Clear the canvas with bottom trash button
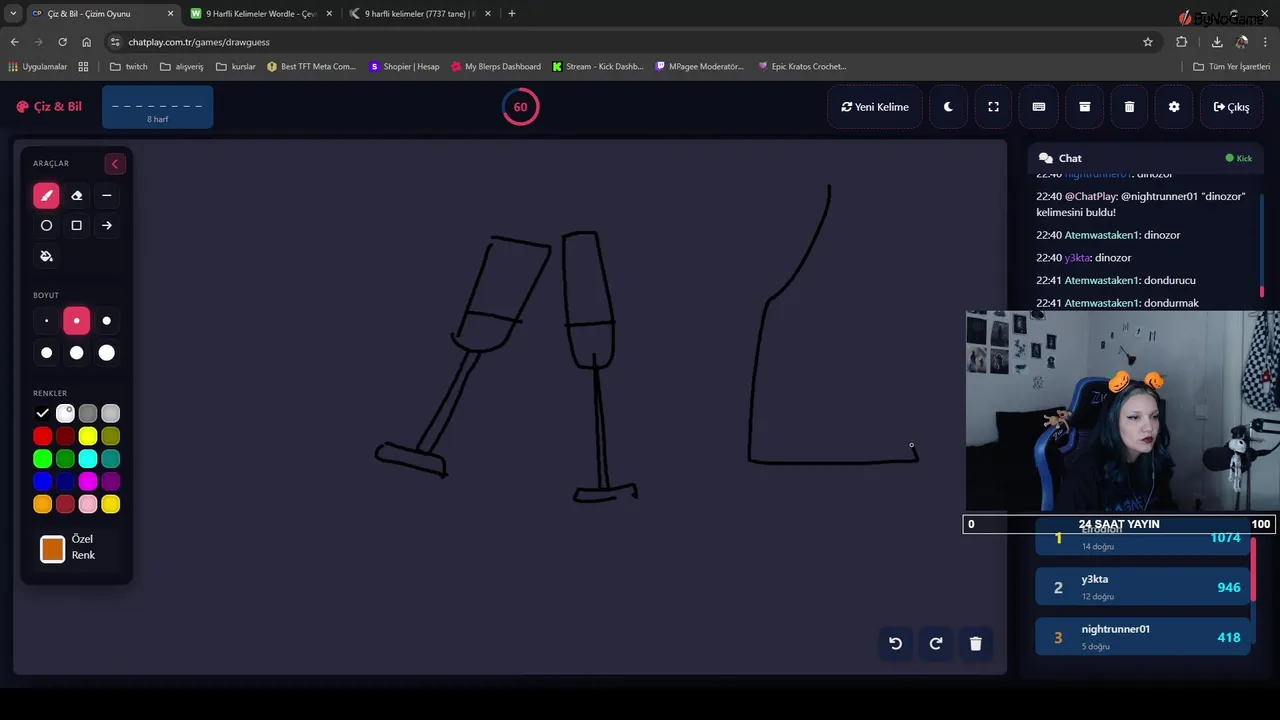1280x720 pixels. pyautogui.click(x=976, y=644)
